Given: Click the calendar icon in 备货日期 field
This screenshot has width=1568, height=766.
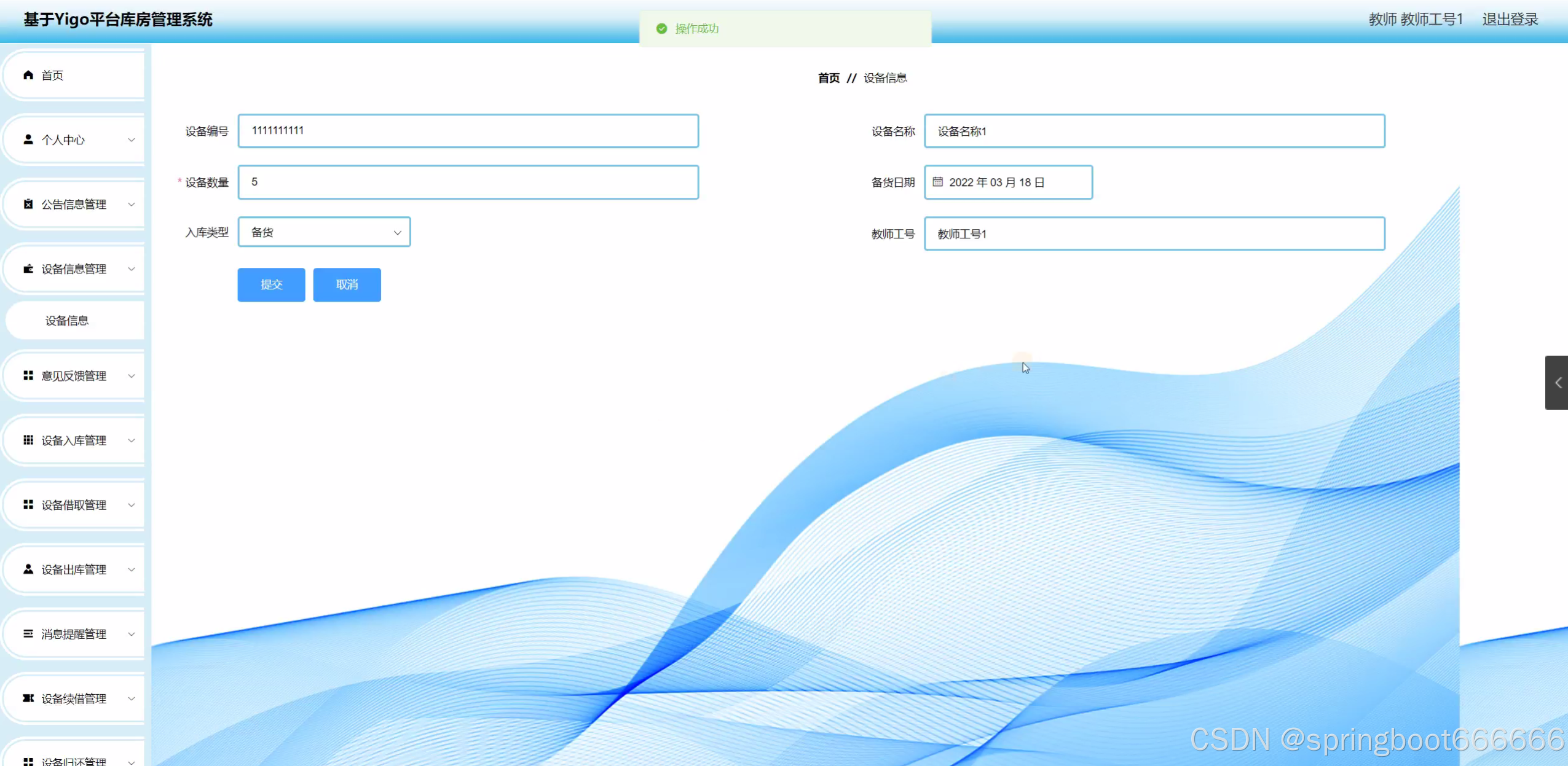Looking at the screenshot, I should tap(937, 182).
